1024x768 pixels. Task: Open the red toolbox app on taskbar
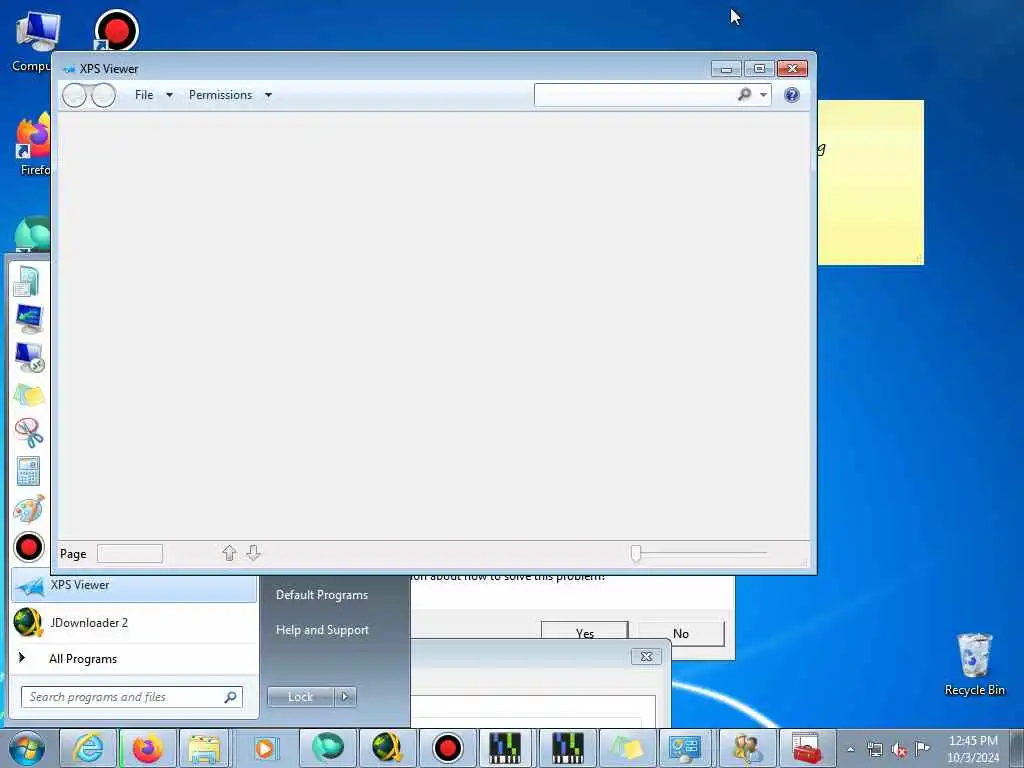click(807, 748)
